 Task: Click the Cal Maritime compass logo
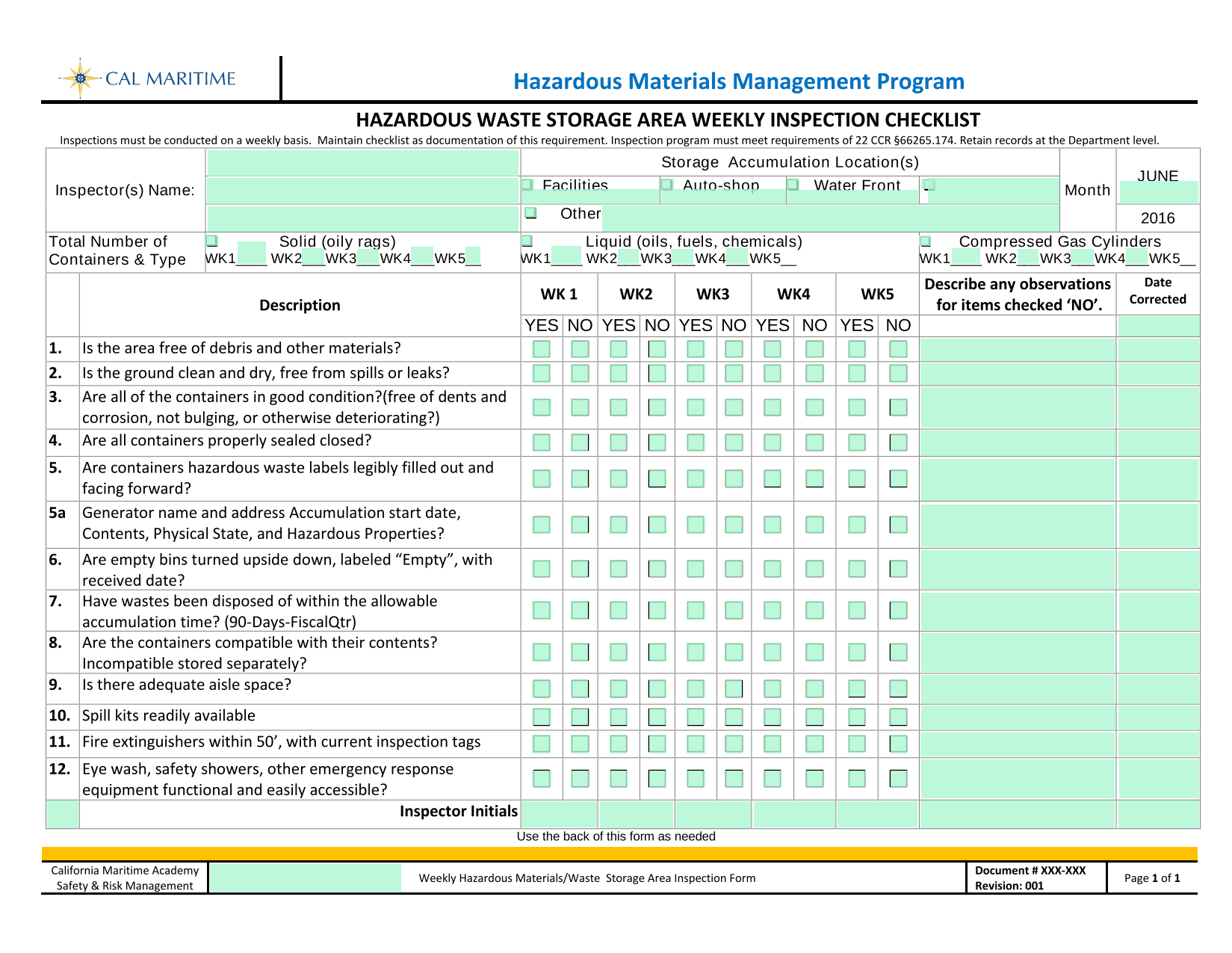pyautogui.click(x=78, y=78)
